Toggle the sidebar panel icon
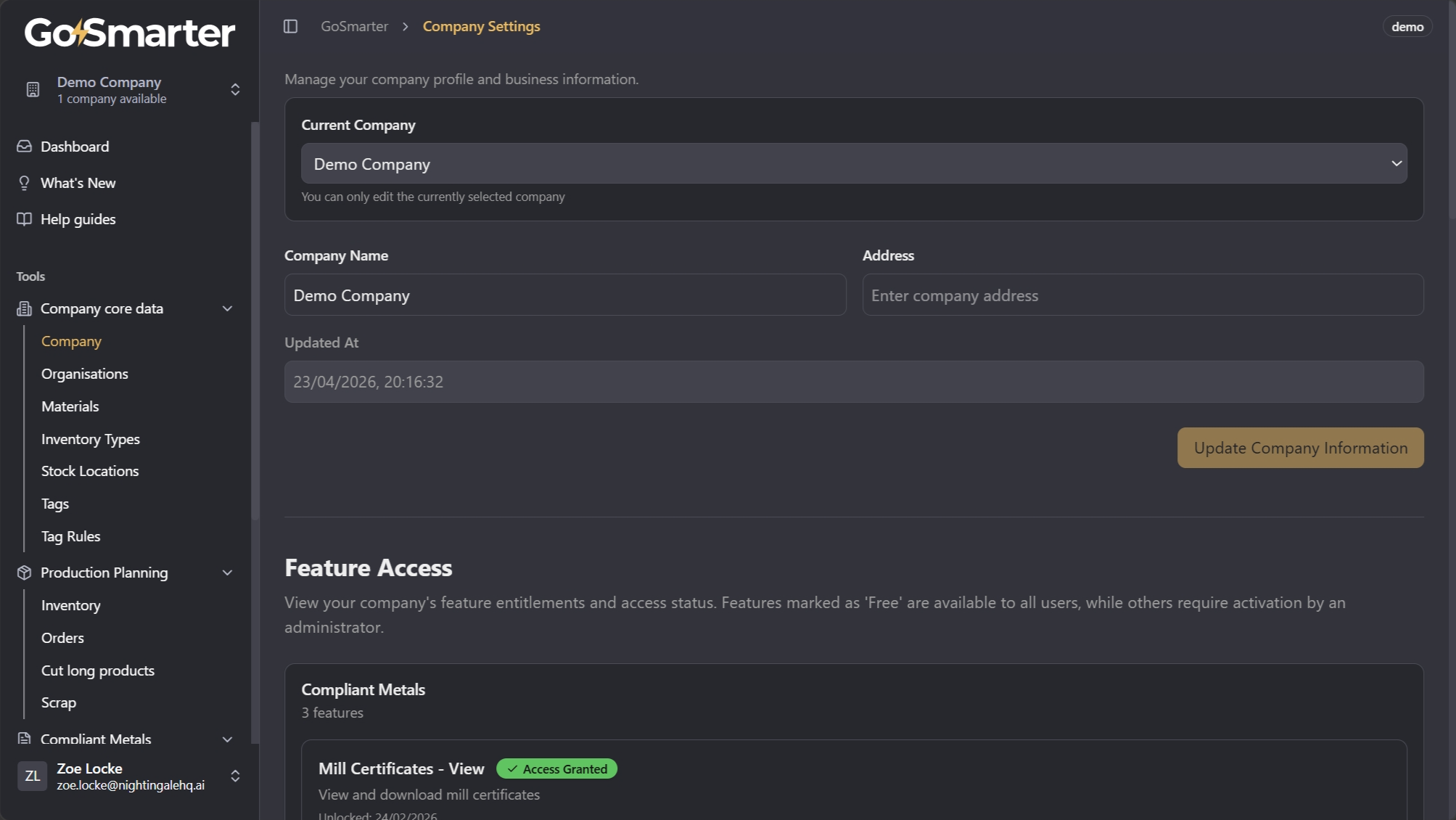 click(x=290, y=26)
